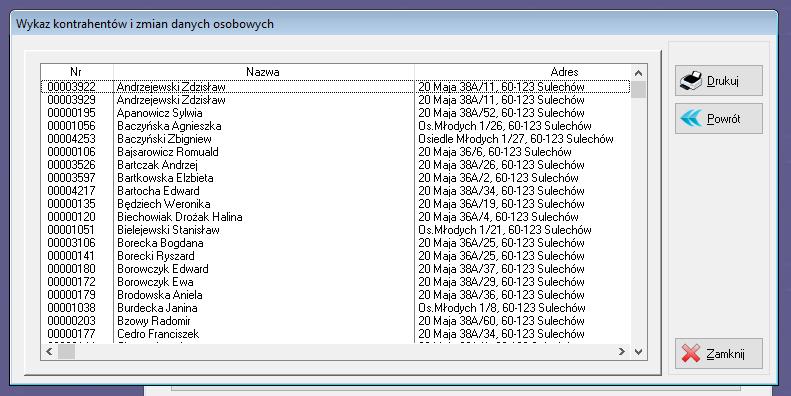Viewport: 791px width, 396px height.
Task: Click number cell 00000177
Action: (x=71, y=334)
